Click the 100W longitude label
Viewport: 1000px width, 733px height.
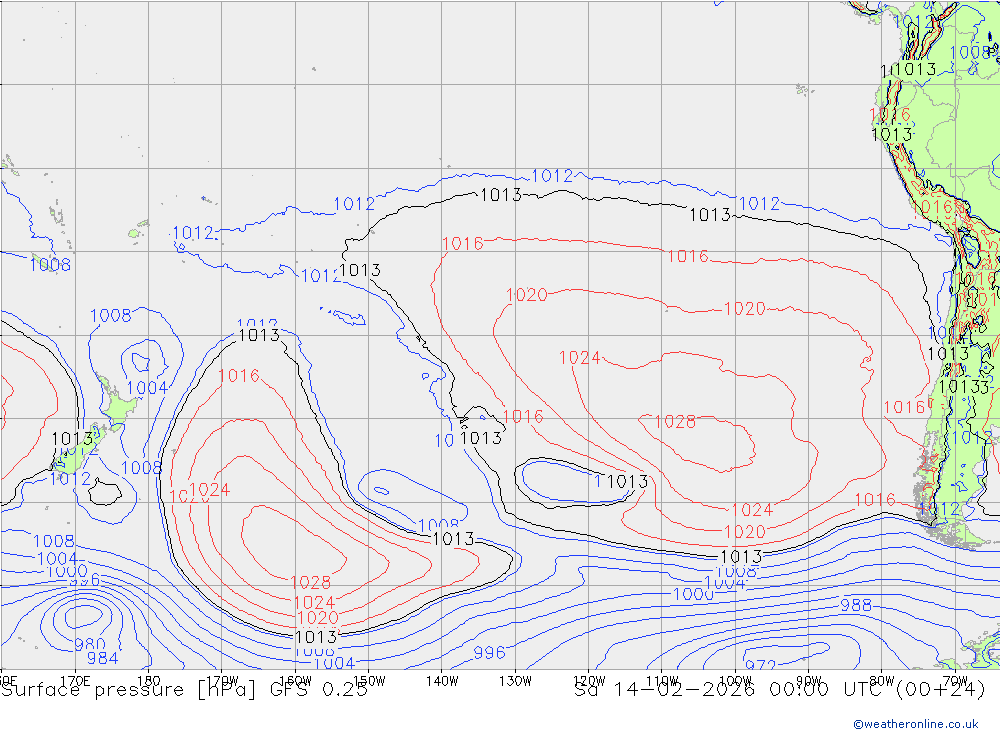point(735,681)
